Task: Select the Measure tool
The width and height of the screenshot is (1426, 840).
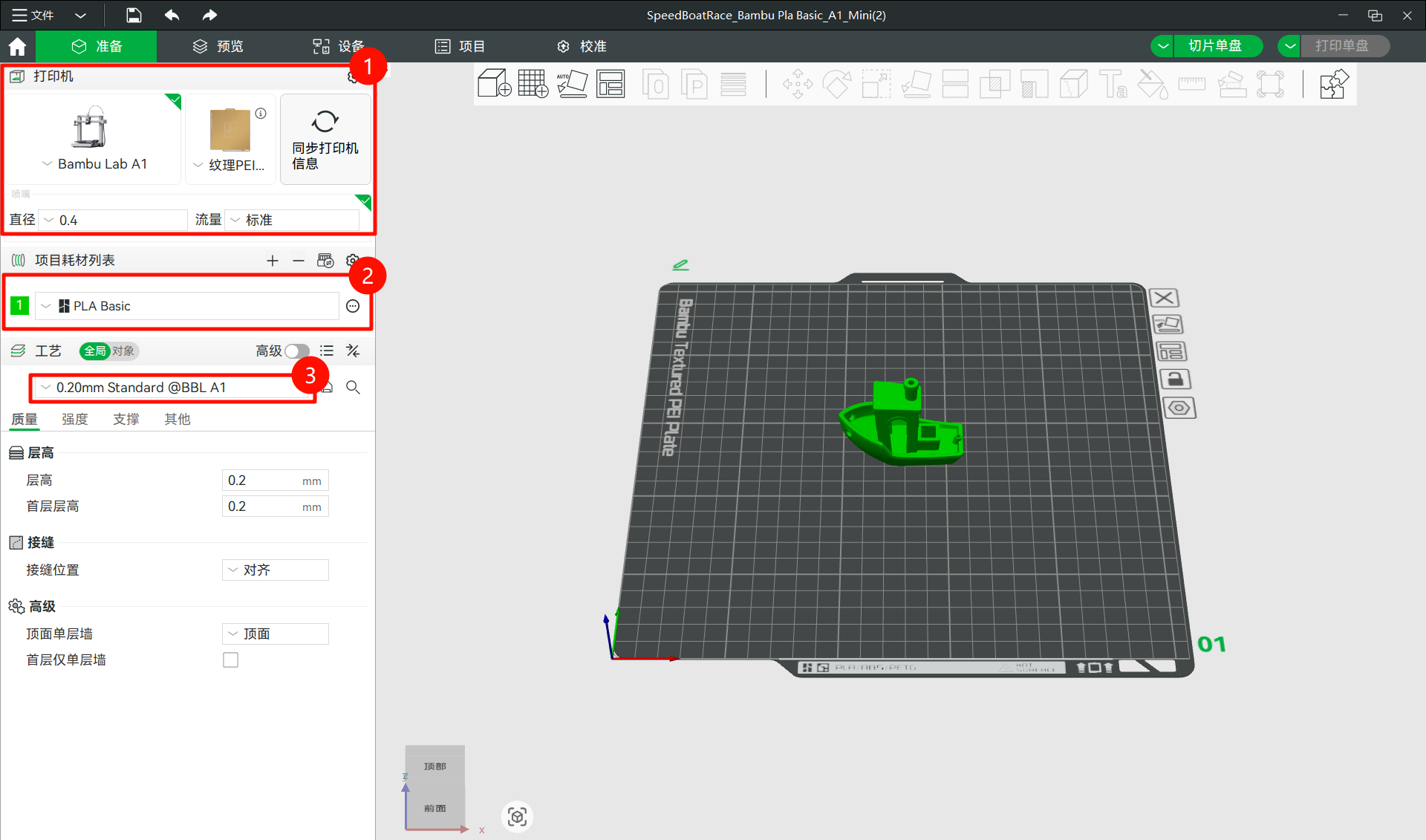Action: click(1191, 83)
